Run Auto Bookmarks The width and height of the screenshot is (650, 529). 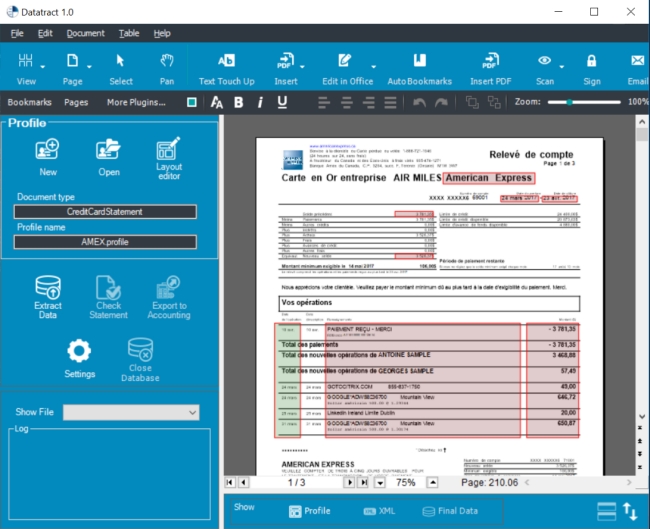click(420, 69)
